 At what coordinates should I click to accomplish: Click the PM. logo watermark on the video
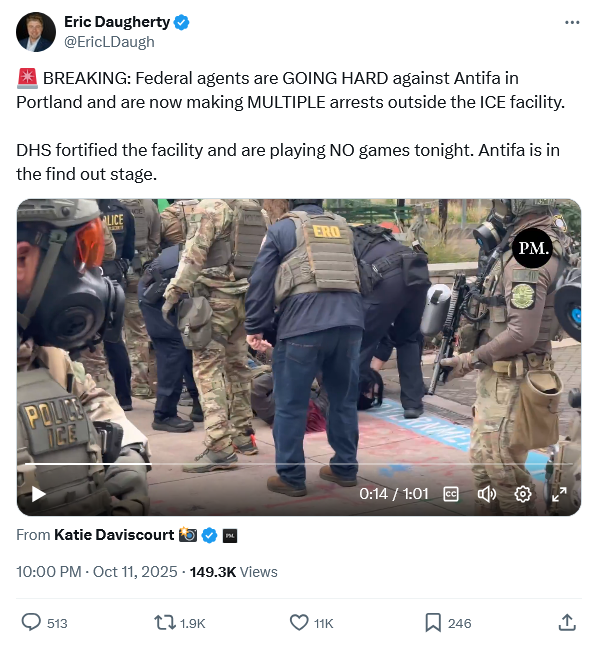(533, 248)
